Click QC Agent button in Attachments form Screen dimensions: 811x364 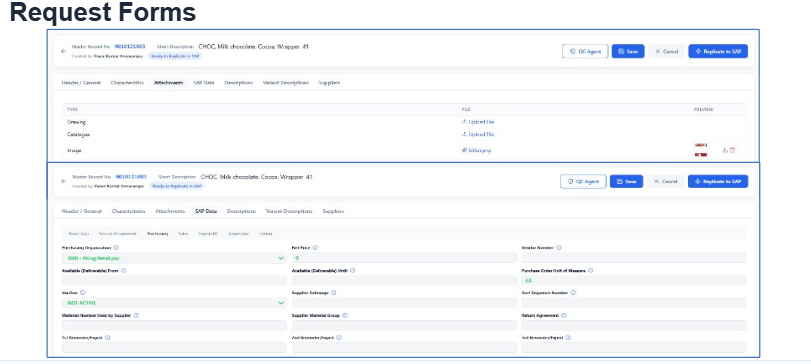pos(585,51)
